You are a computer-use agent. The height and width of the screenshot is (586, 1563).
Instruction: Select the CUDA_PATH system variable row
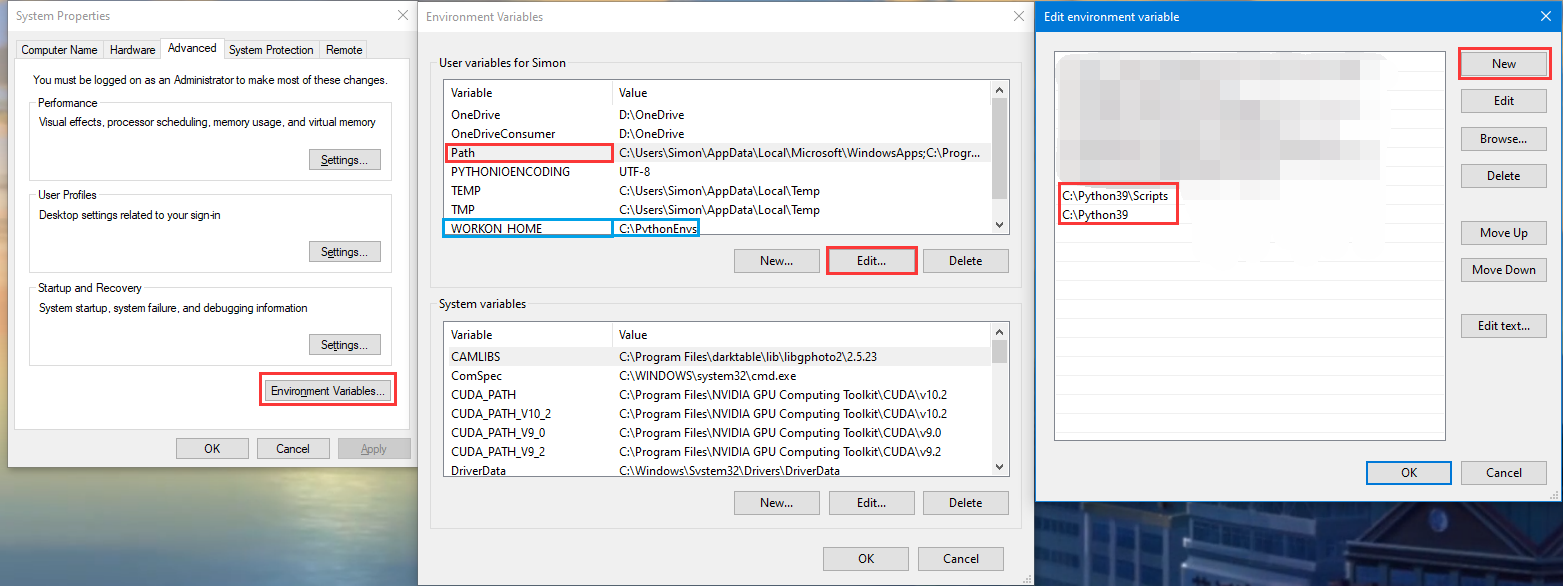529,395
